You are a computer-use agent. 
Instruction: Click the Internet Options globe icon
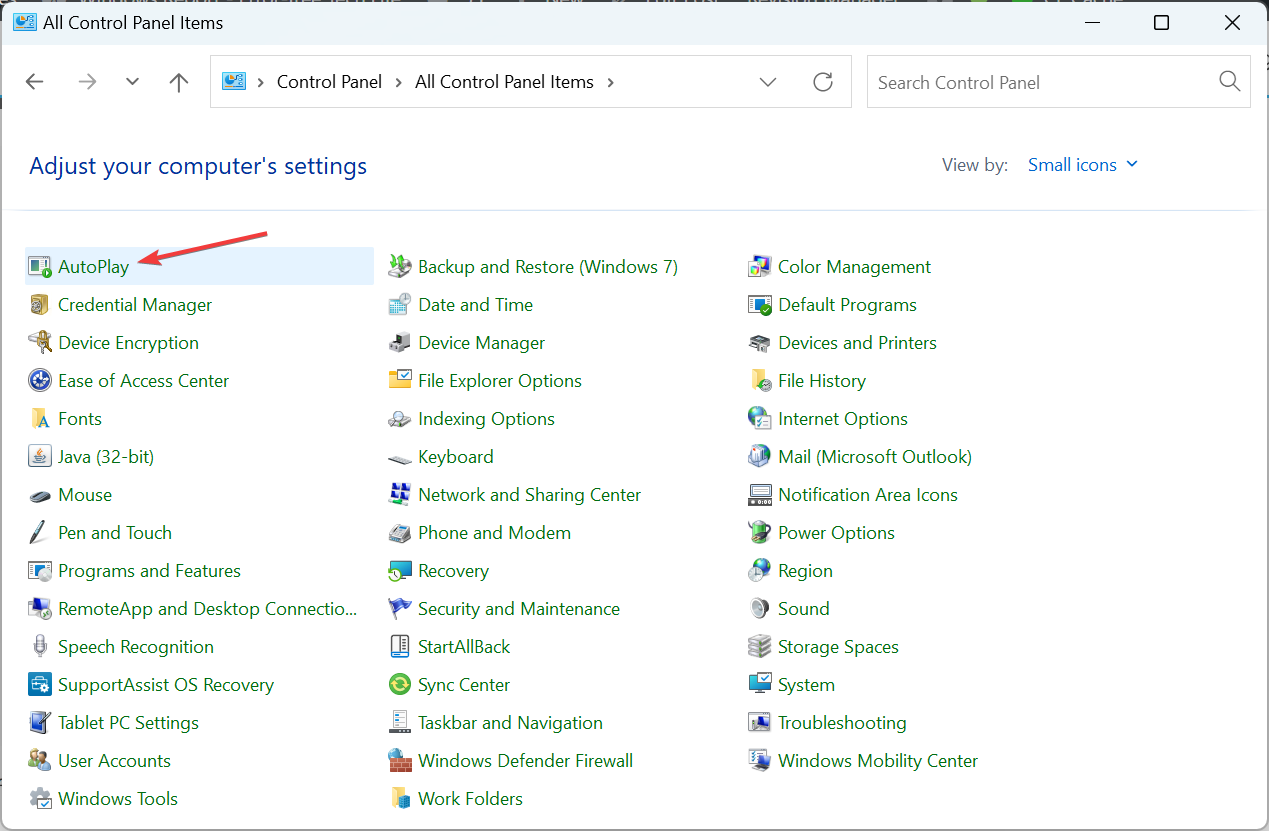(x=760, y=419)
